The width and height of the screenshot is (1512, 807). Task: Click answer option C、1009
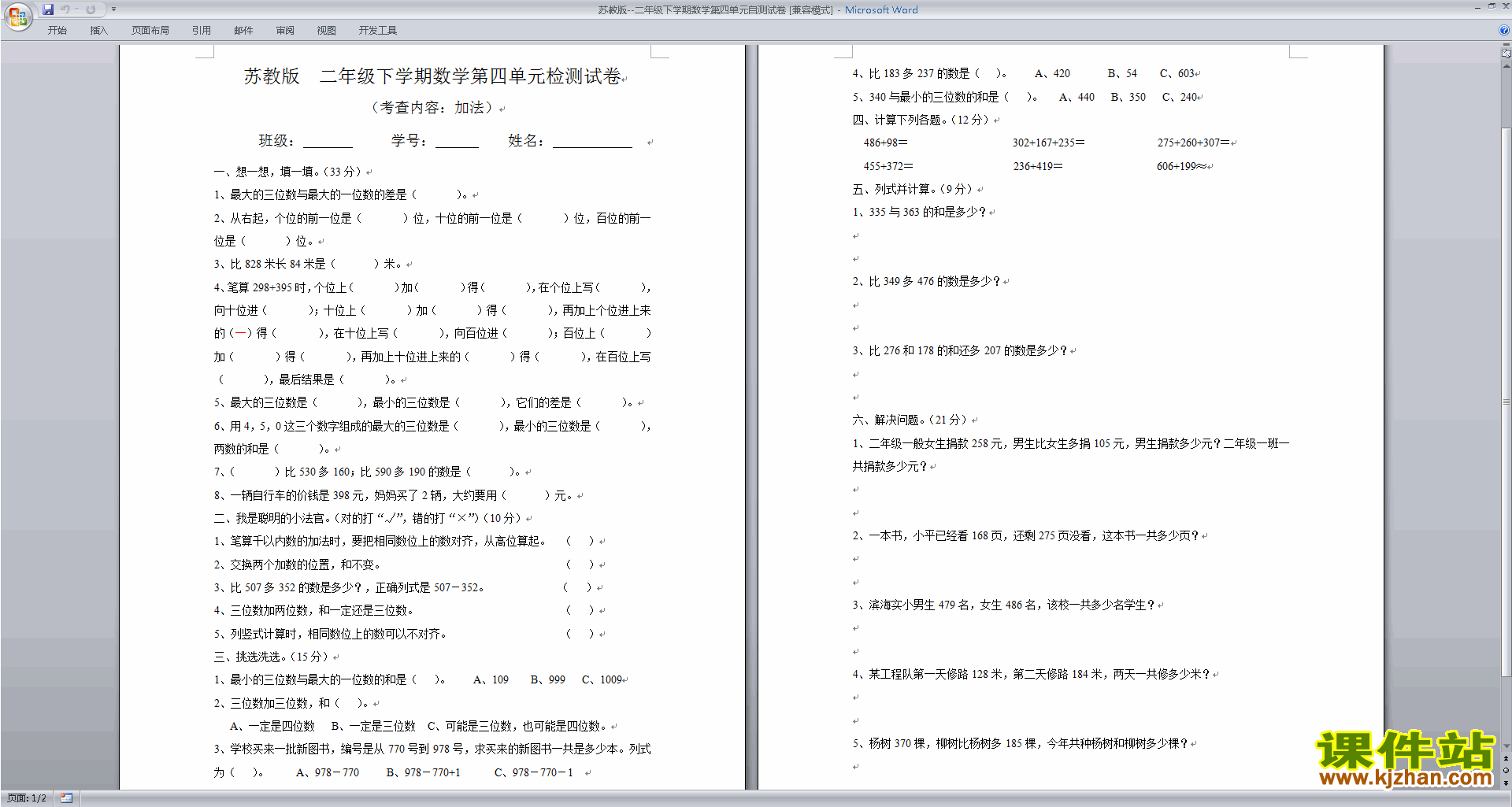tap(602, 680)
